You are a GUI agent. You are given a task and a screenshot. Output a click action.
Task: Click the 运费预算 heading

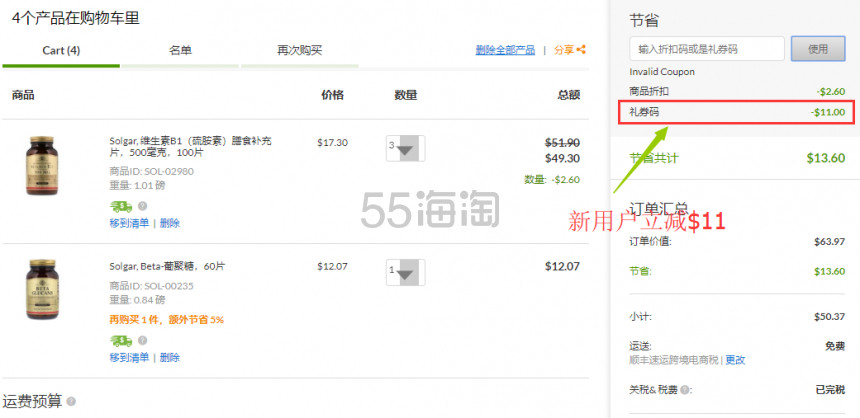pyautogui.click(x=32, y=402)
